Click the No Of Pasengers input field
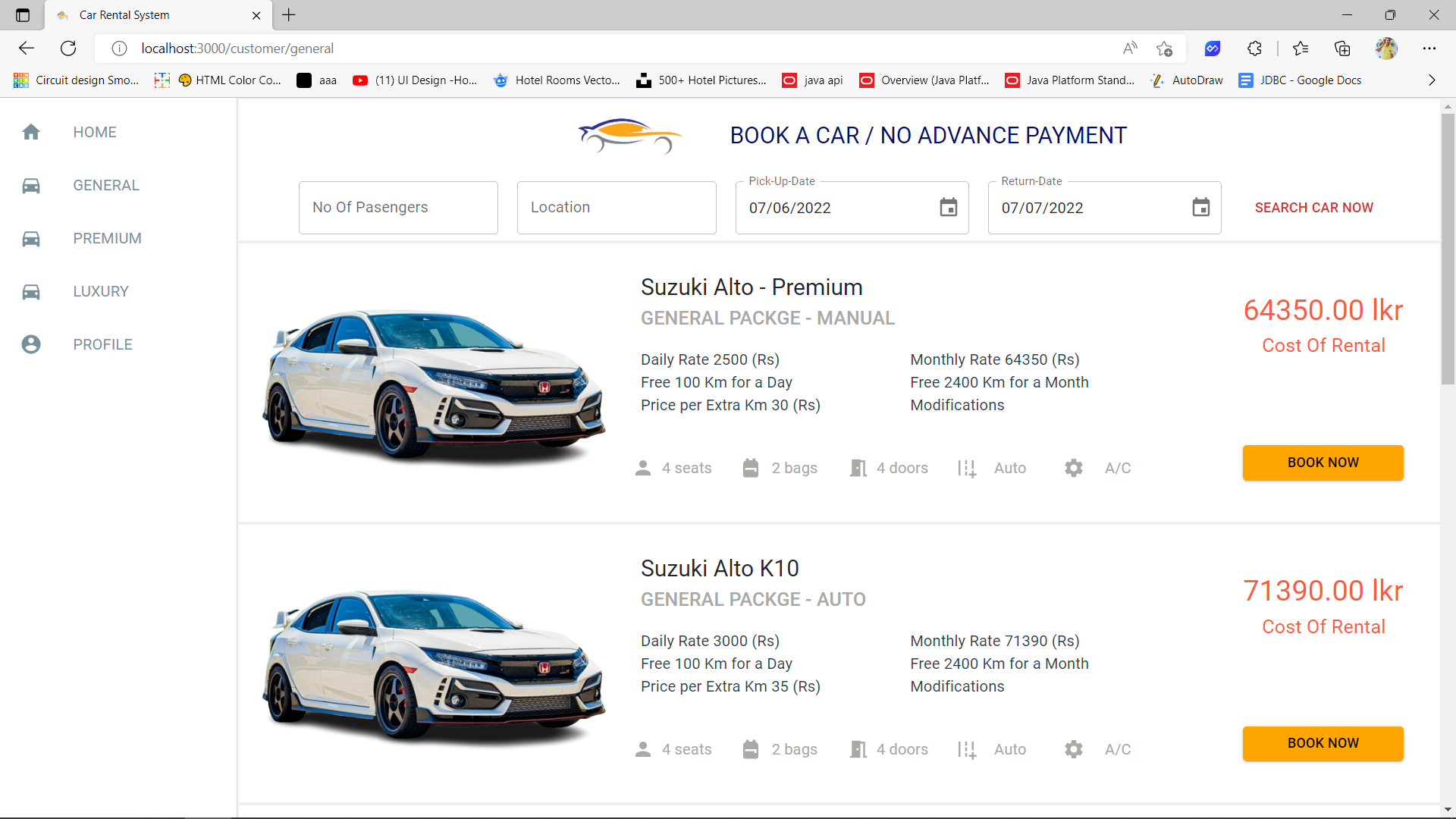Image resolution: width=1456 pixels, height=819 pixels. point(398,208)
